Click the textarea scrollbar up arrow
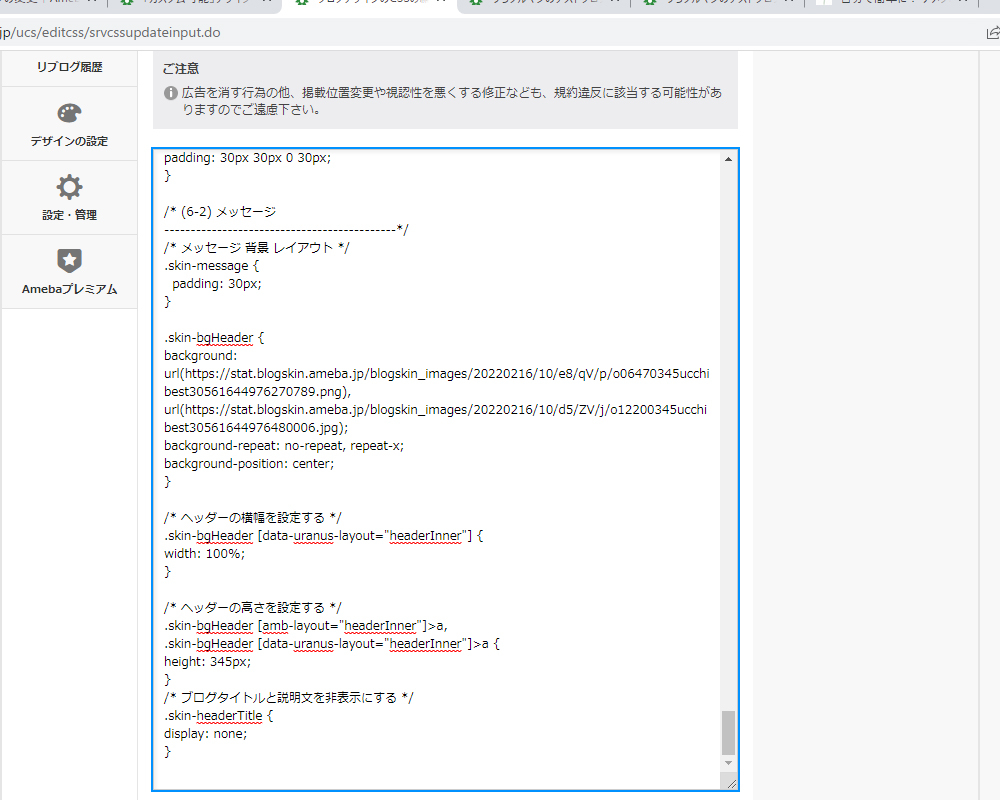Screen dimensions: 1000x800 coord(728,160)
